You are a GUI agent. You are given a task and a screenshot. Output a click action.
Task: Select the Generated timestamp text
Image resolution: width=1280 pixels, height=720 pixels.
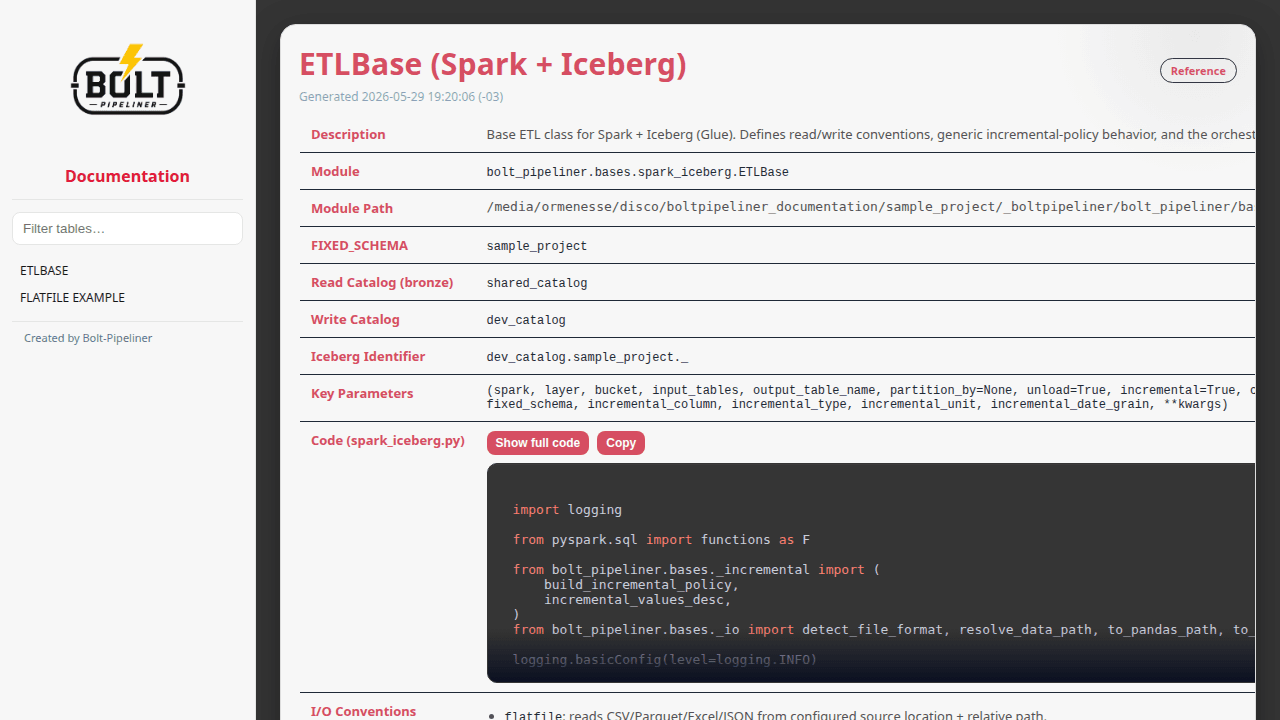[401, 97]
